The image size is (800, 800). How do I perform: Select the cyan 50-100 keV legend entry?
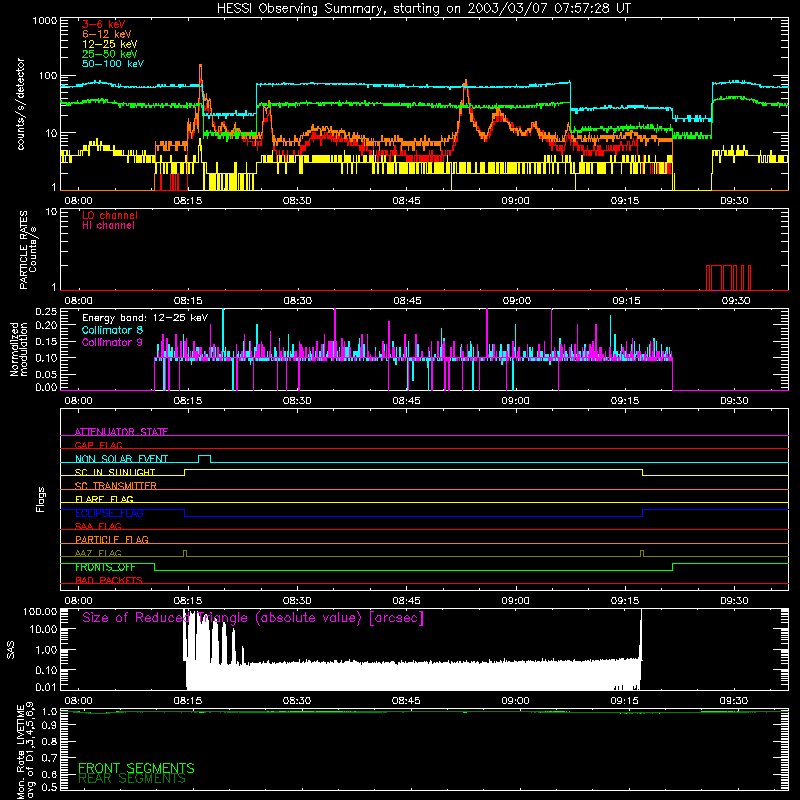tap(113, 64)
